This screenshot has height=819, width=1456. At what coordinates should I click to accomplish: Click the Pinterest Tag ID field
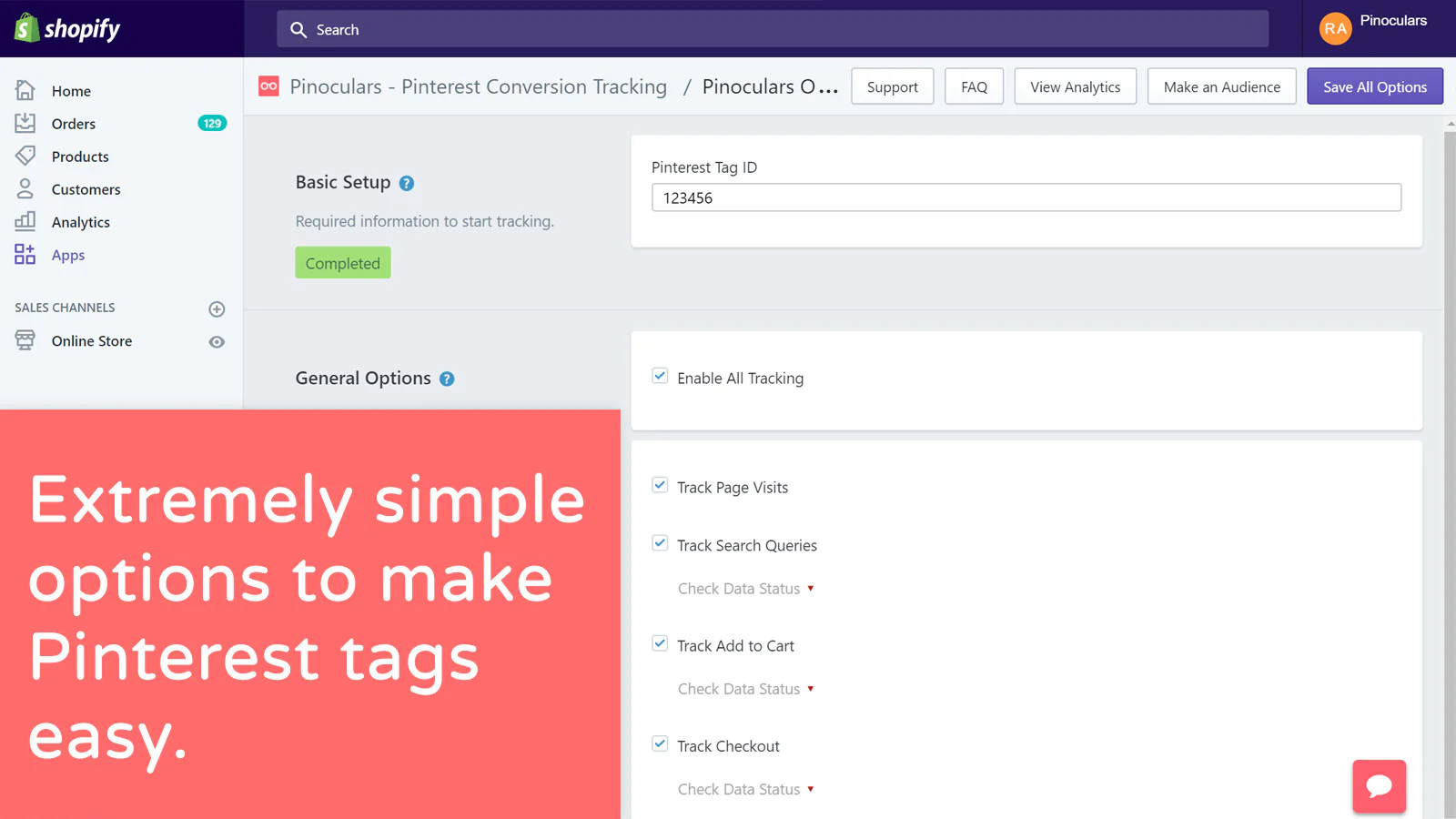(1026, 197)
